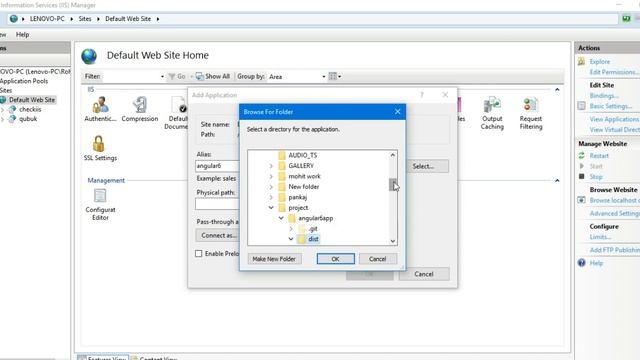The width and height of the screenshot is (640, 360).
Task: Click the Alias input field
Action: click(x=217, y=166)
